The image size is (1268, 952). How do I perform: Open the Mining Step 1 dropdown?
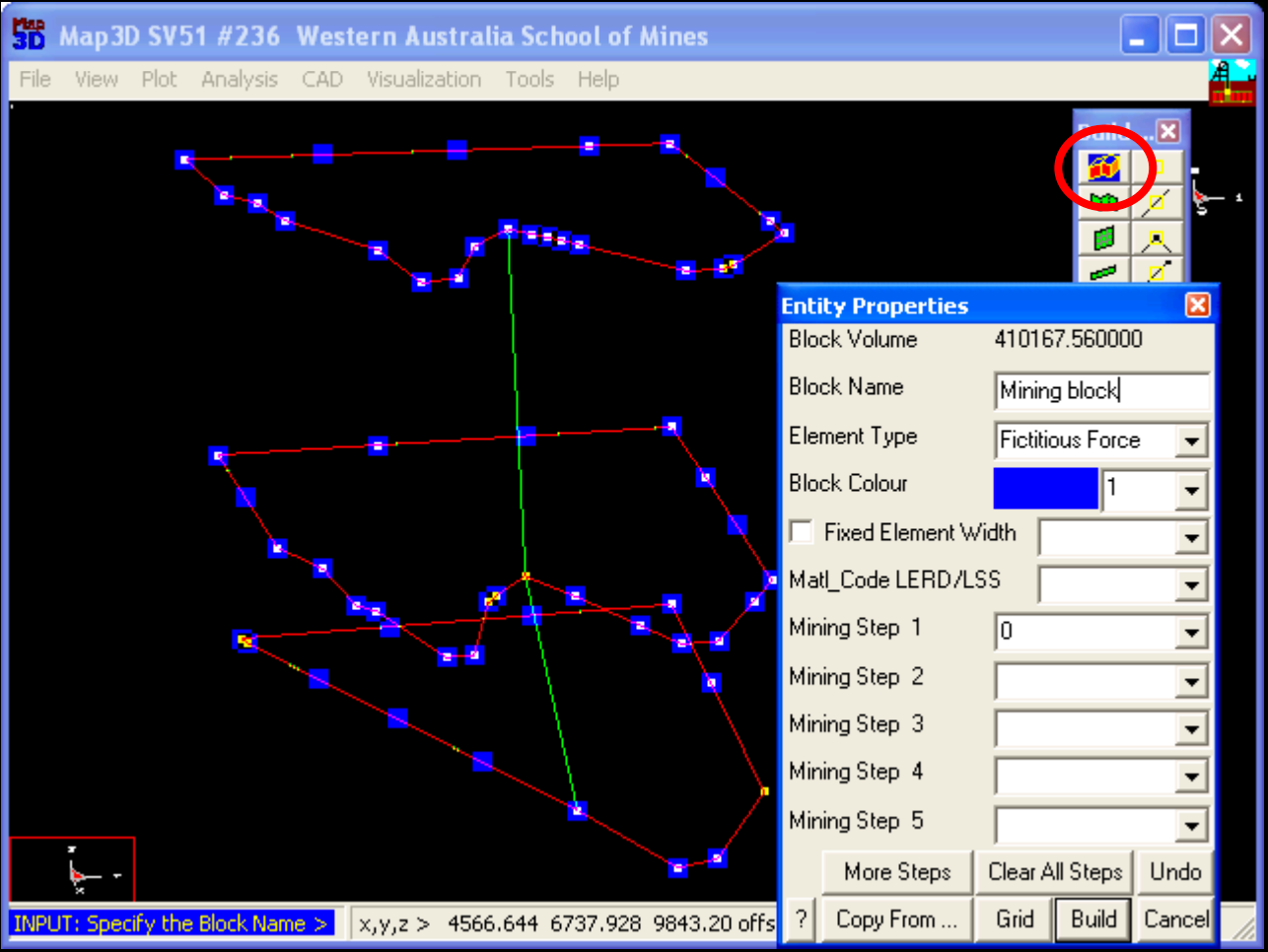[x=1192, y=632]
